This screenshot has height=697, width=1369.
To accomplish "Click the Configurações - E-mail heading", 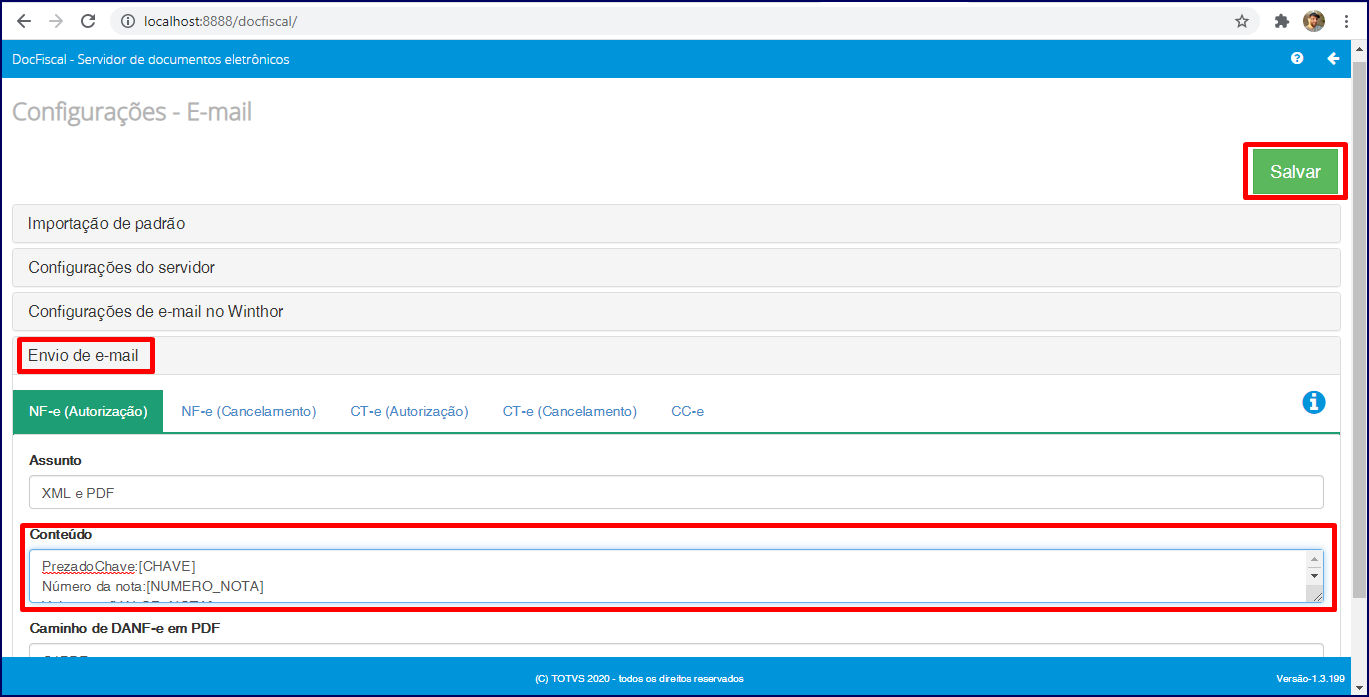I will pyautogui.click(x=132, y=112).
